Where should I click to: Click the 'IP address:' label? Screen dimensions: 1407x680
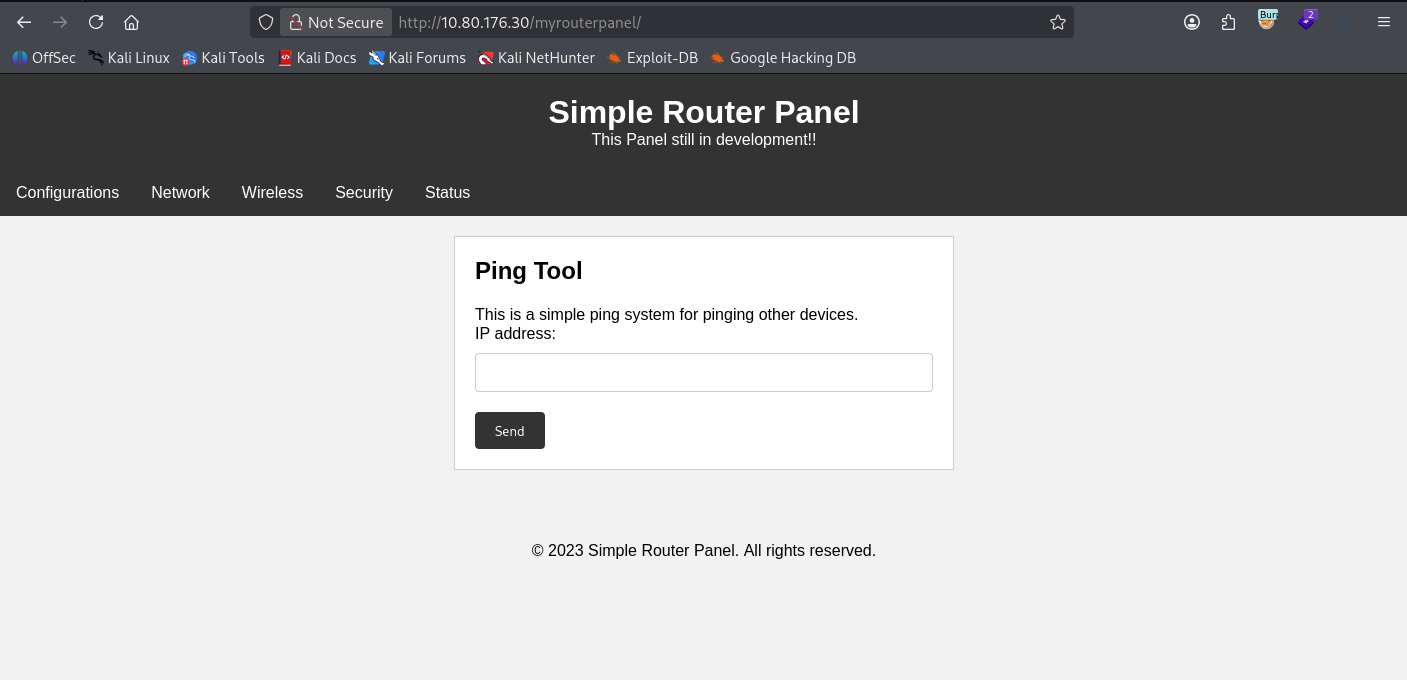[x=515, y=333]
